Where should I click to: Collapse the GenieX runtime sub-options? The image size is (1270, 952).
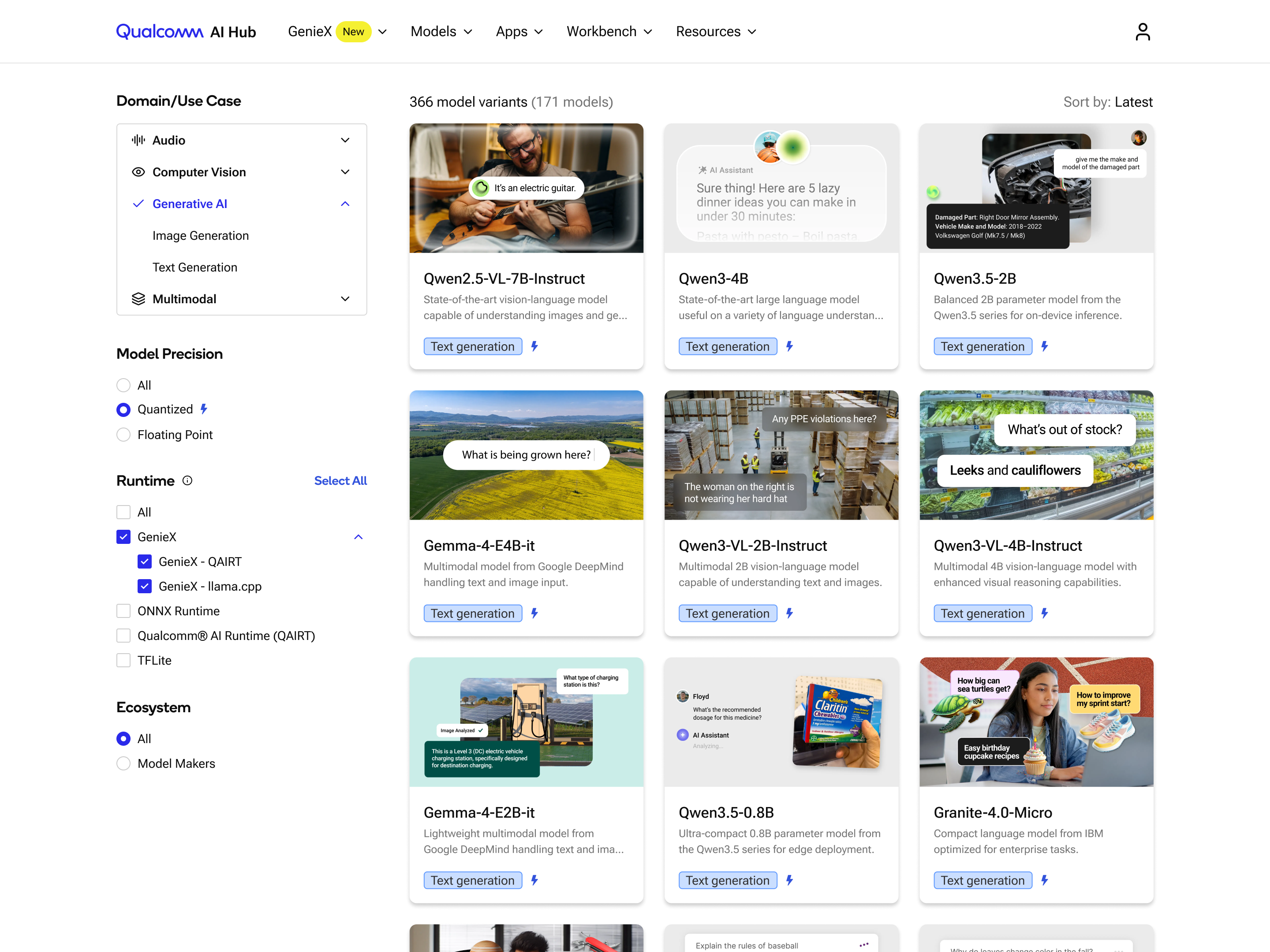pos(358,536)
